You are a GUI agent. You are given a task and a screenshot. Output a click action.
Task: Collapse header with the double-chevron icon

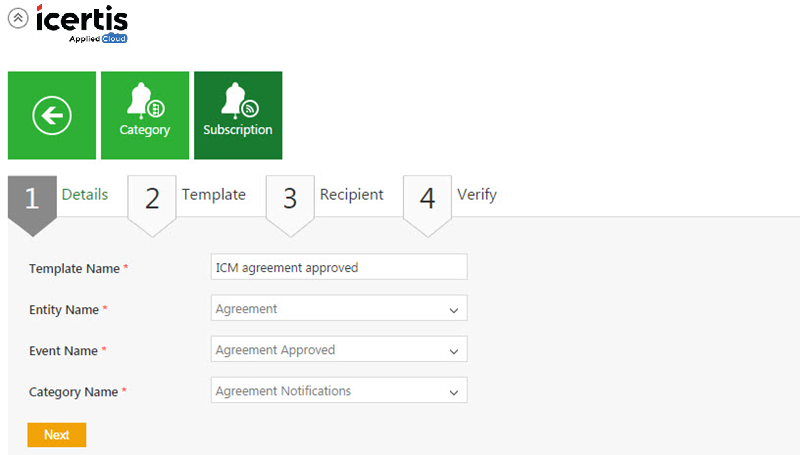coord(18,18)
